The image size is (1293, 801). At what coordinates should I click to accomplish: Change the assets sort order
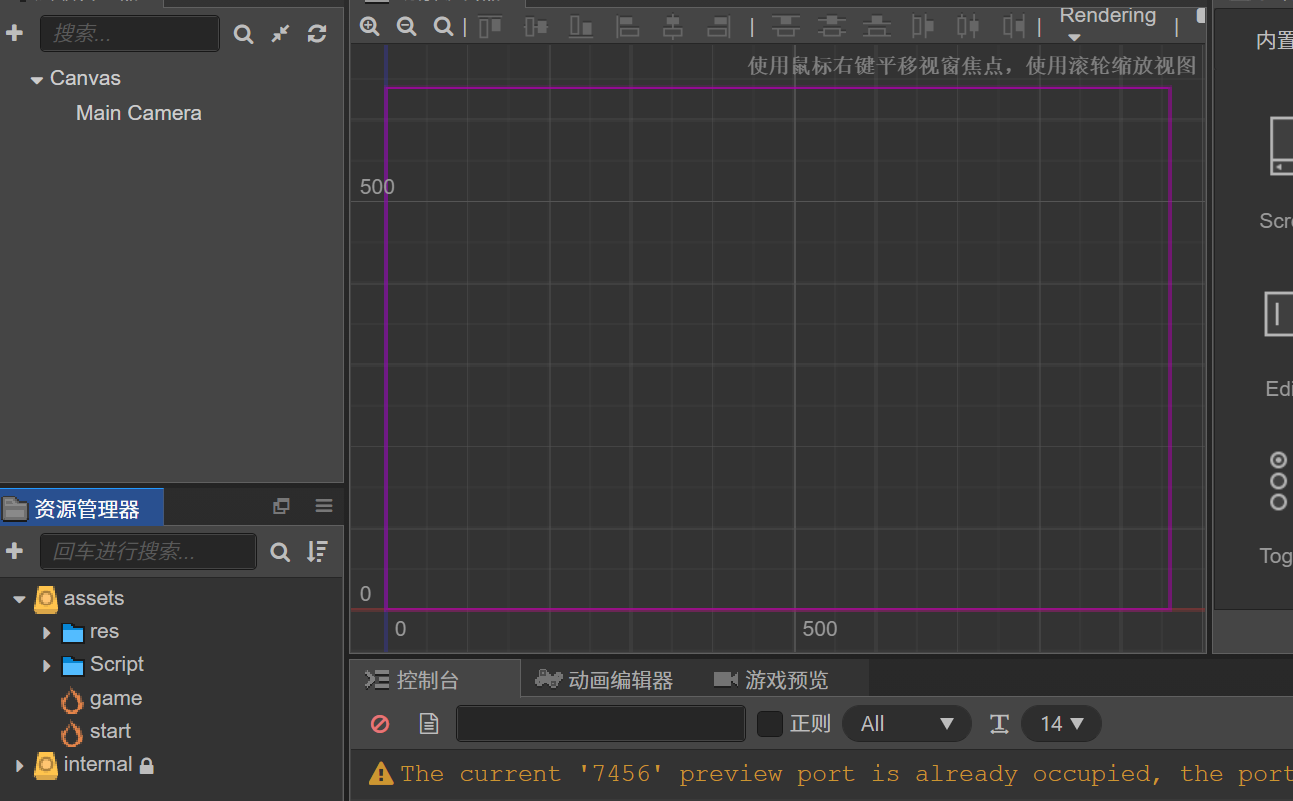[317, 551]
